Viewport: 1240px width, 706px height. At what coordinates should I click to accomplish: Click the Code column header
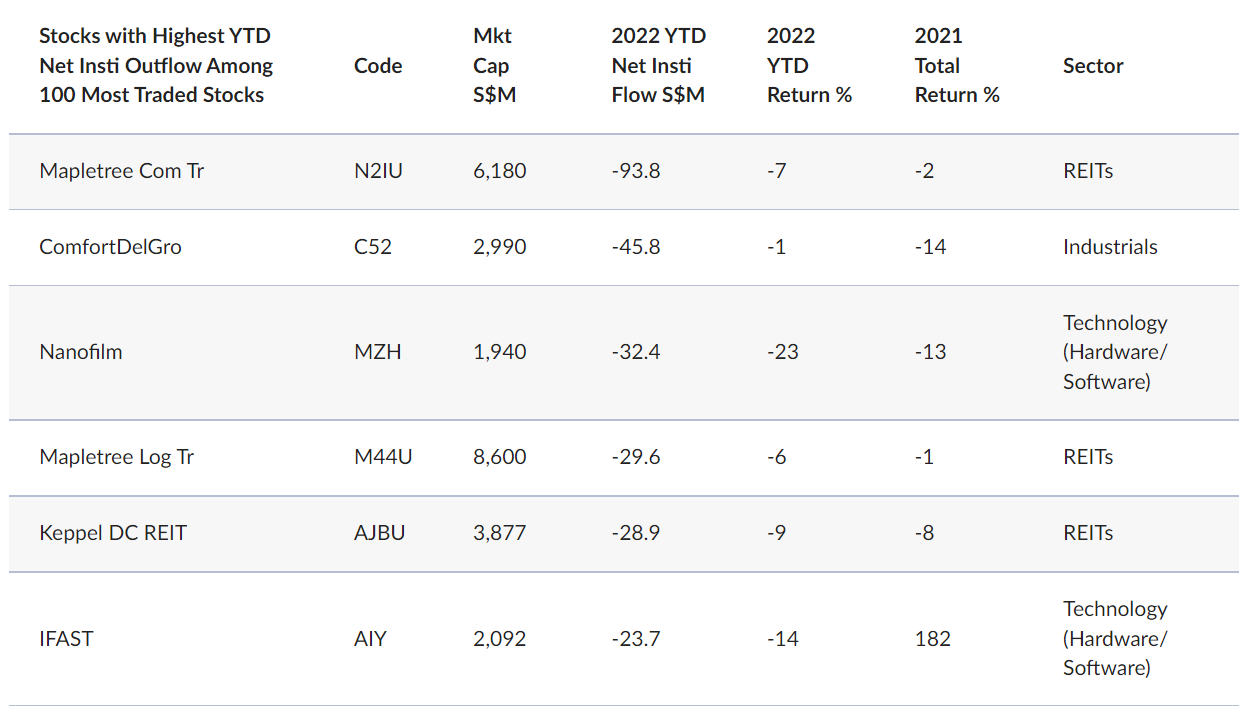(378, 66)
